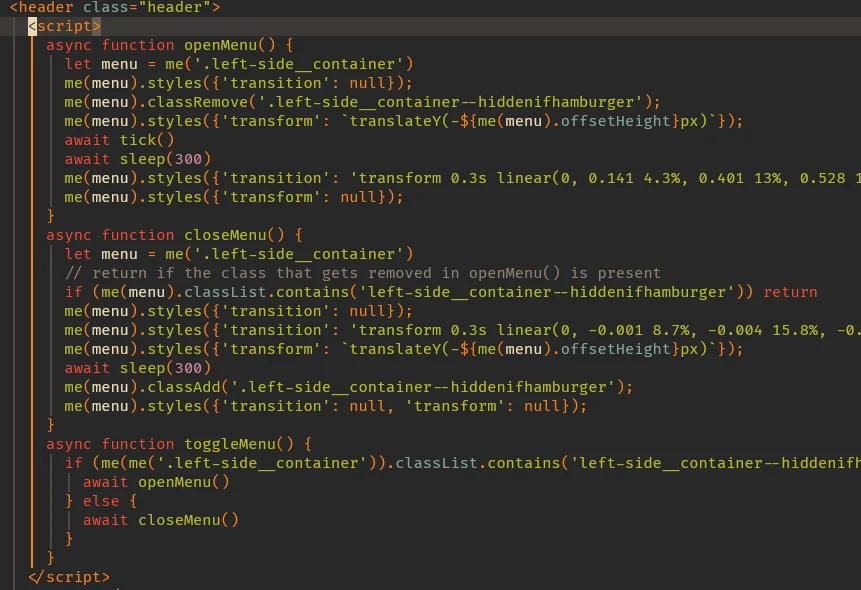Click the closeMenu function name in its declaration
The width and height of the screenshot is (861, 590).
pos(225,235)
